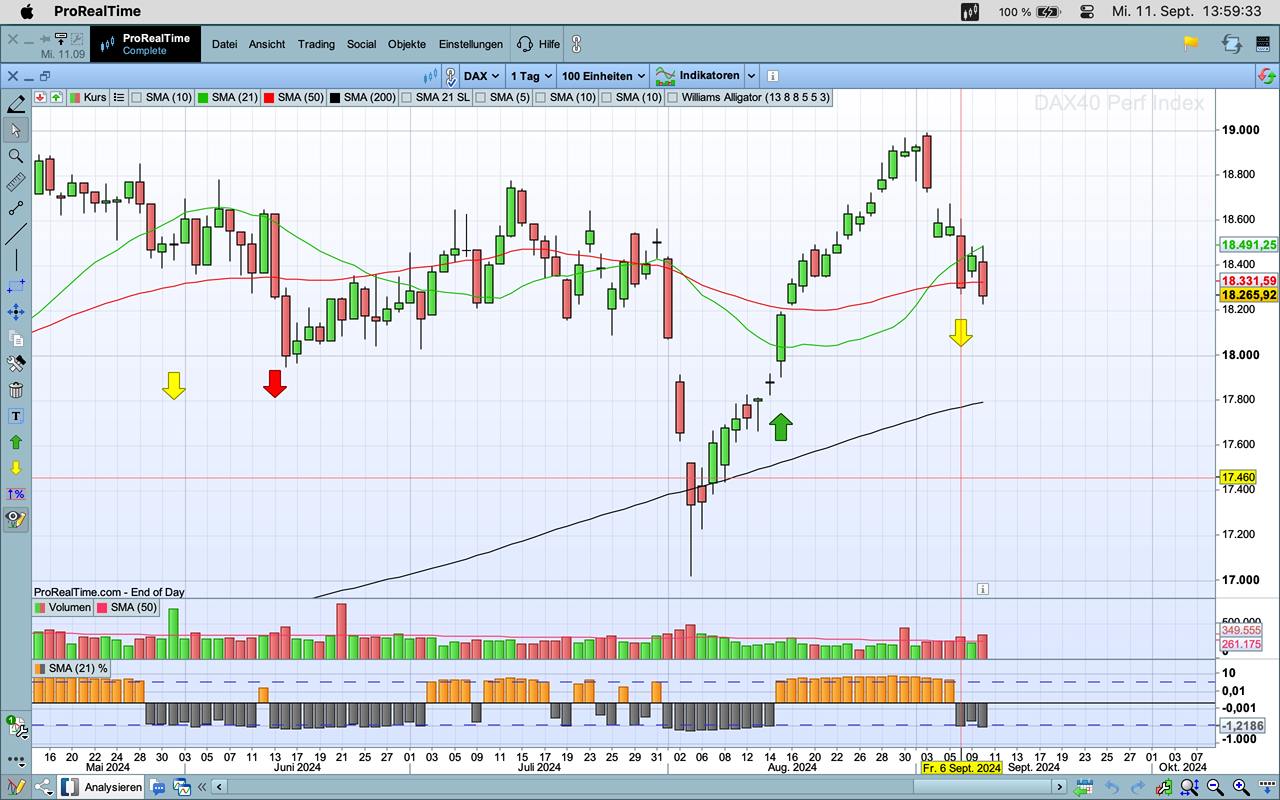Open the DAX symbol dropdown
The height and width of the screenshot is (800, 1280).
[481, 76]
